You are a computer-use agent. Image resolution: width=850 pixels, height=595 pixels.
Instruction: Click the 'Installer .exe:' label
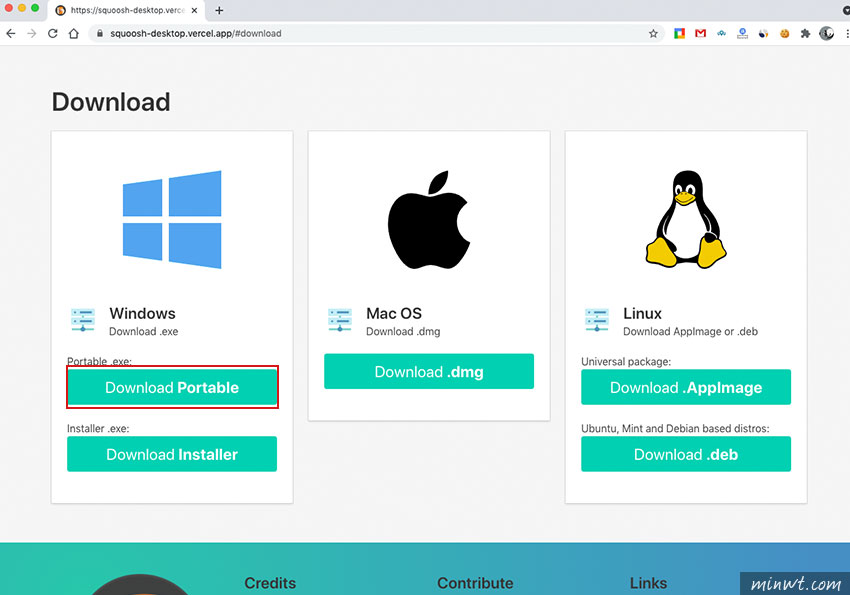tap(98, 429)
